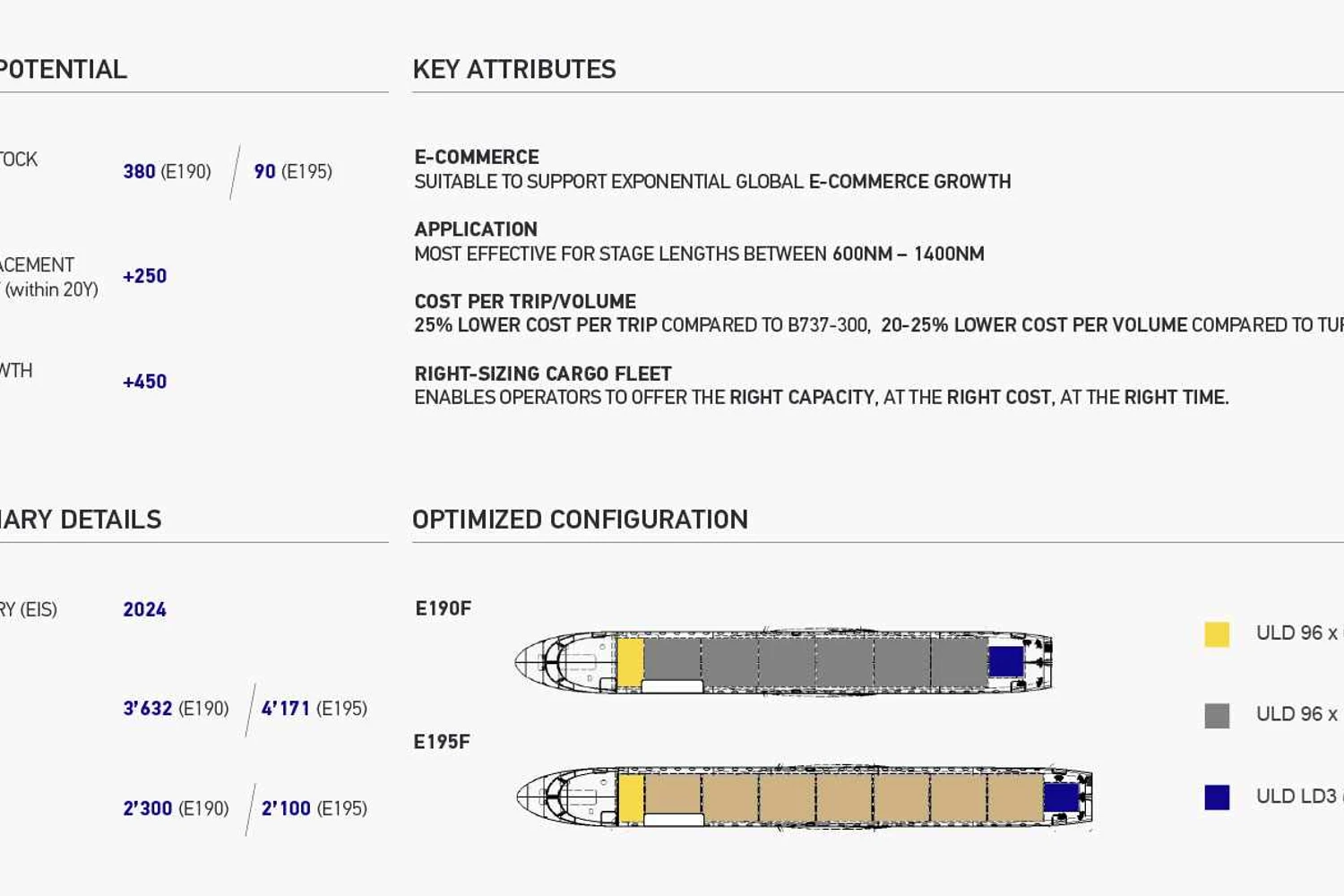
Task: Click the Cost Per Trip/Volume title
Action: point(525,301)
